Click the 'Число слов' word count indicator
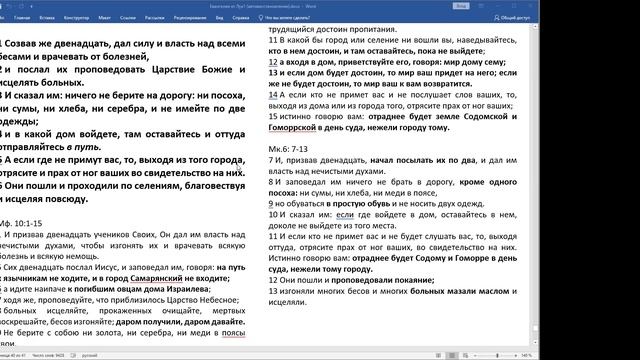The image size is (640, 360). click(48, 356)
